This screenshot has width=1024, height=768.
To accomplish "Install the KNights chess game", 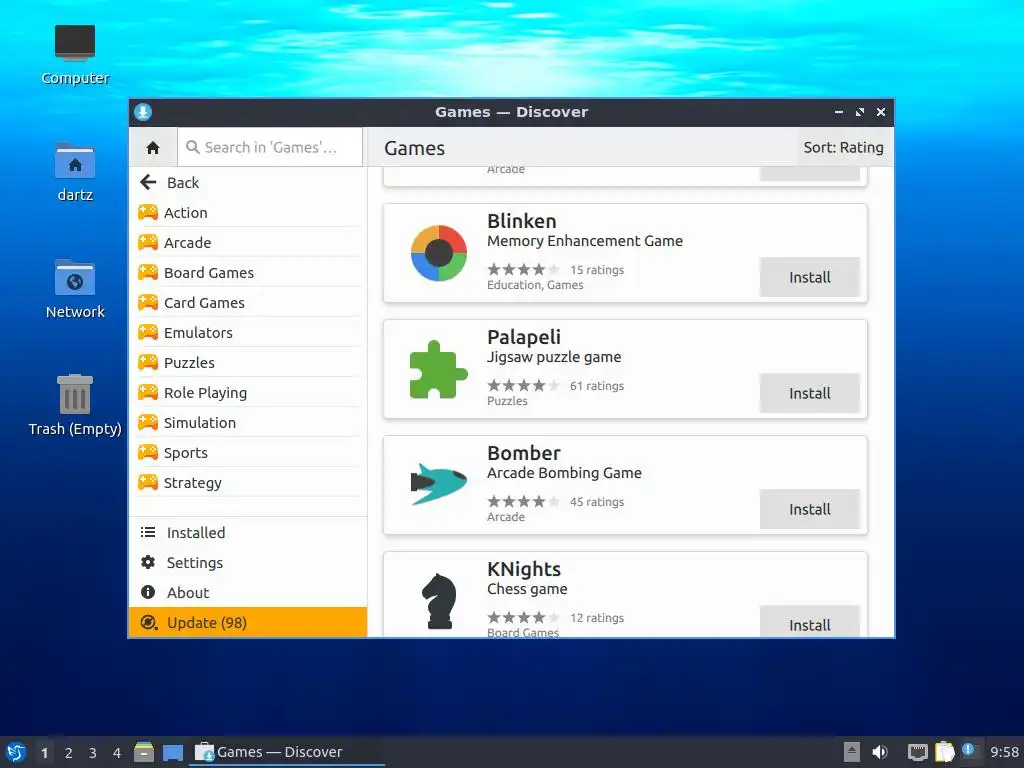I will point(809,622).
